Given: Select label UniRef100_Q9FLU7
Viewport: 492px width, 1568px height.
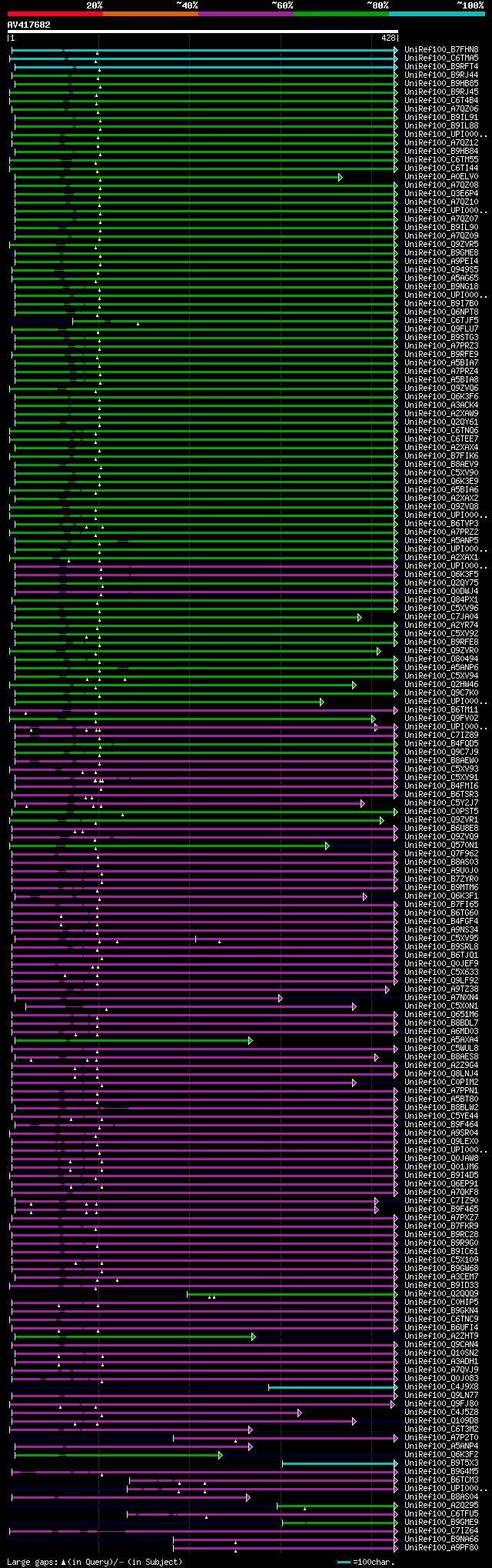Looking at the screenshot, I should point(441,329).
